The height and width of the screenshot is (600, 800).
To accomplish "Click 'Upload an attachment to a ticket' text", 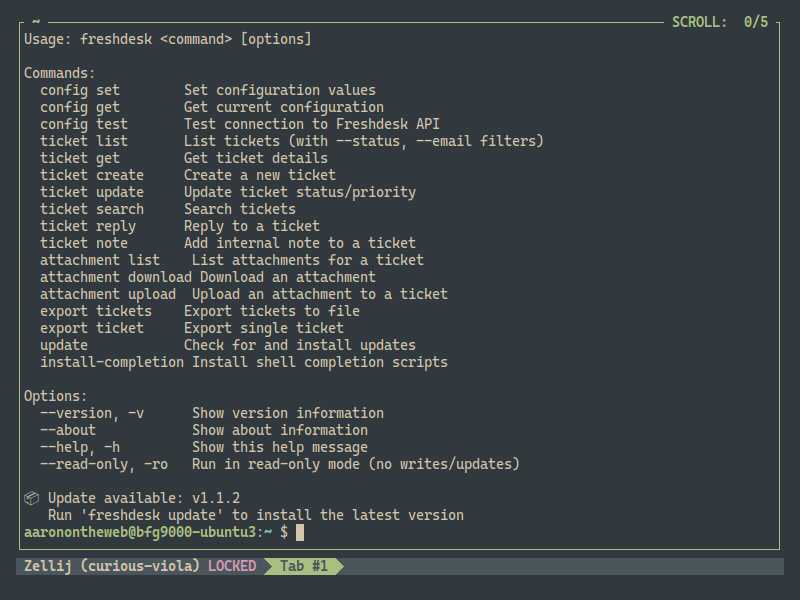I will tap(320, 294).
